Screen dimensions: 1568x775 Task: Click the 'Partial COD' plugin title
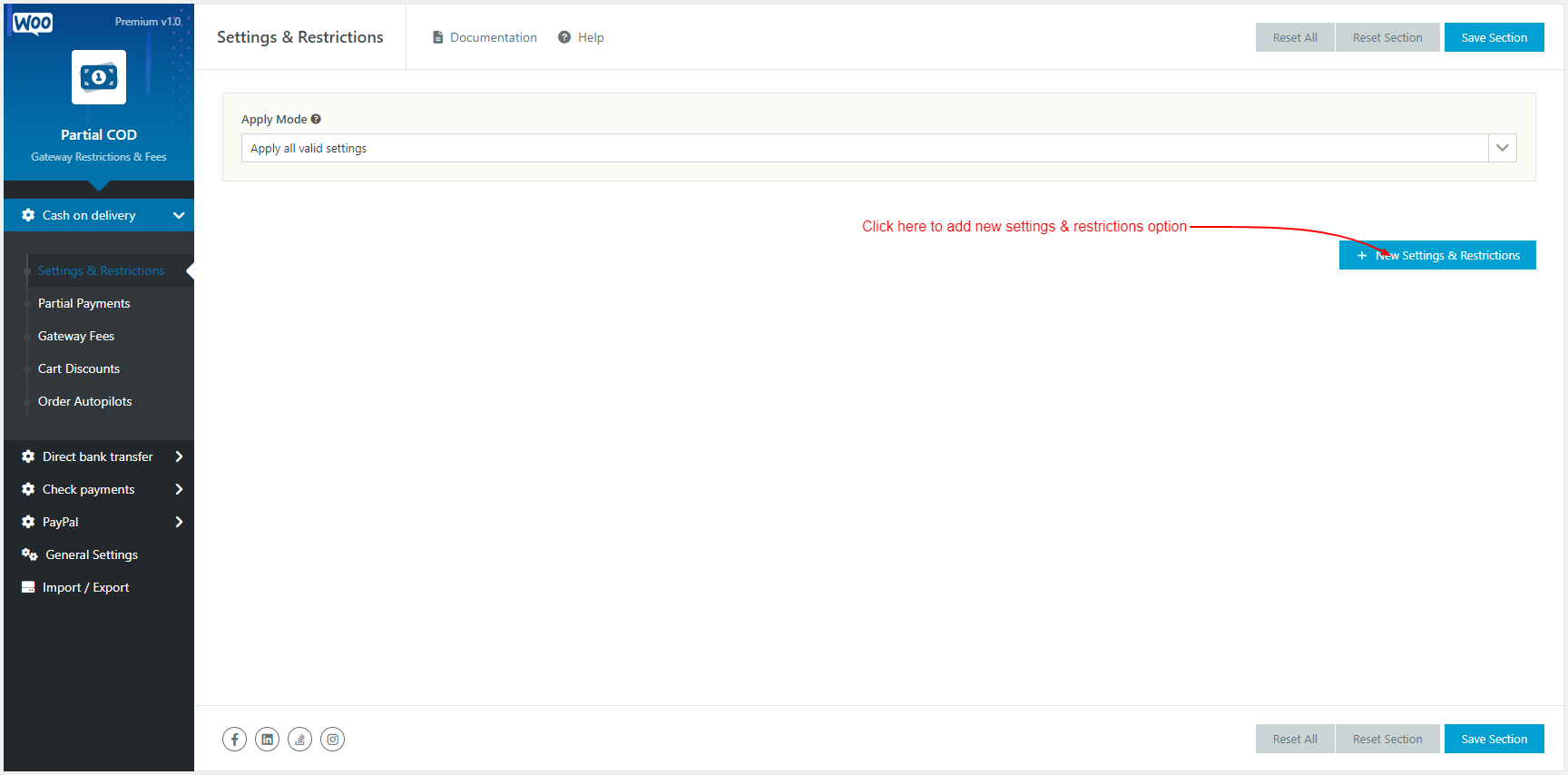99,134
